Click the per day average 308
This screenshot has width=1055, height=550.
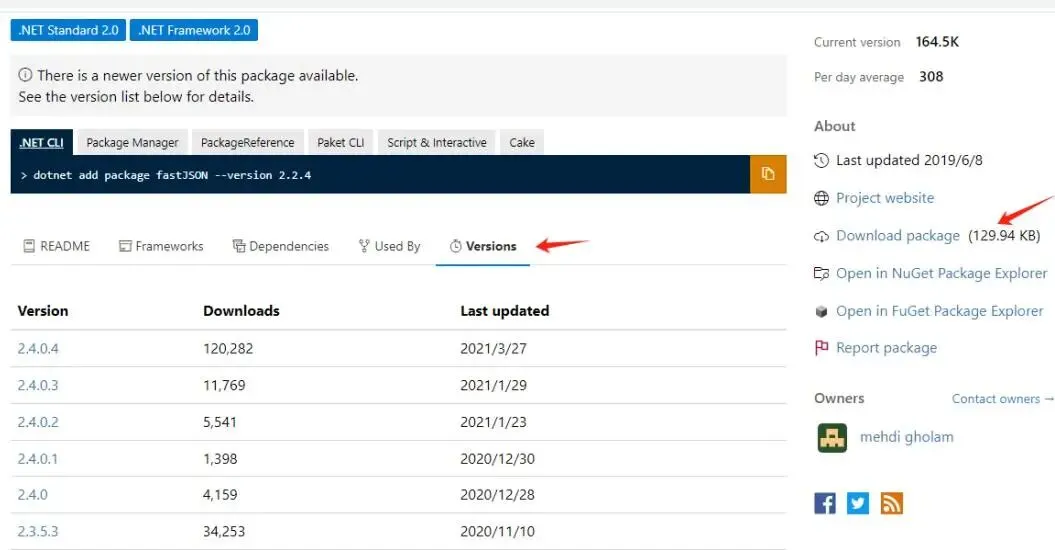coord(931,77)
